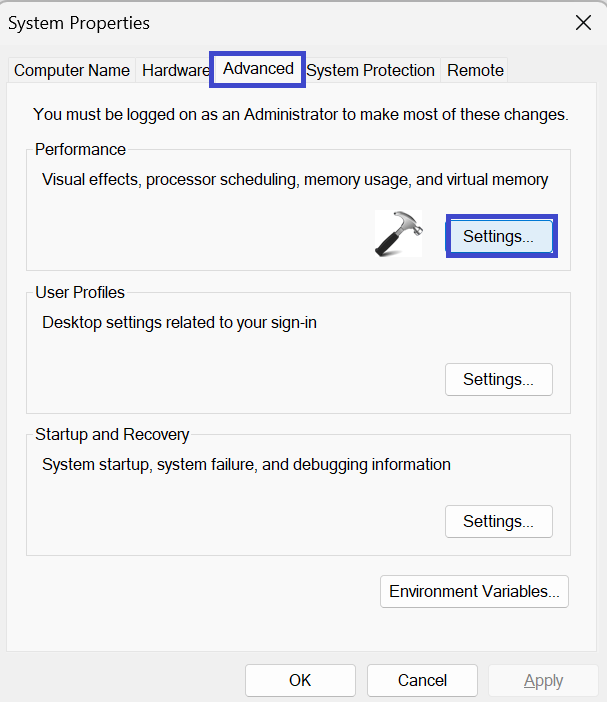The image size is (607, 702).
Task: Select the Advanced tab
Action: 258,69
